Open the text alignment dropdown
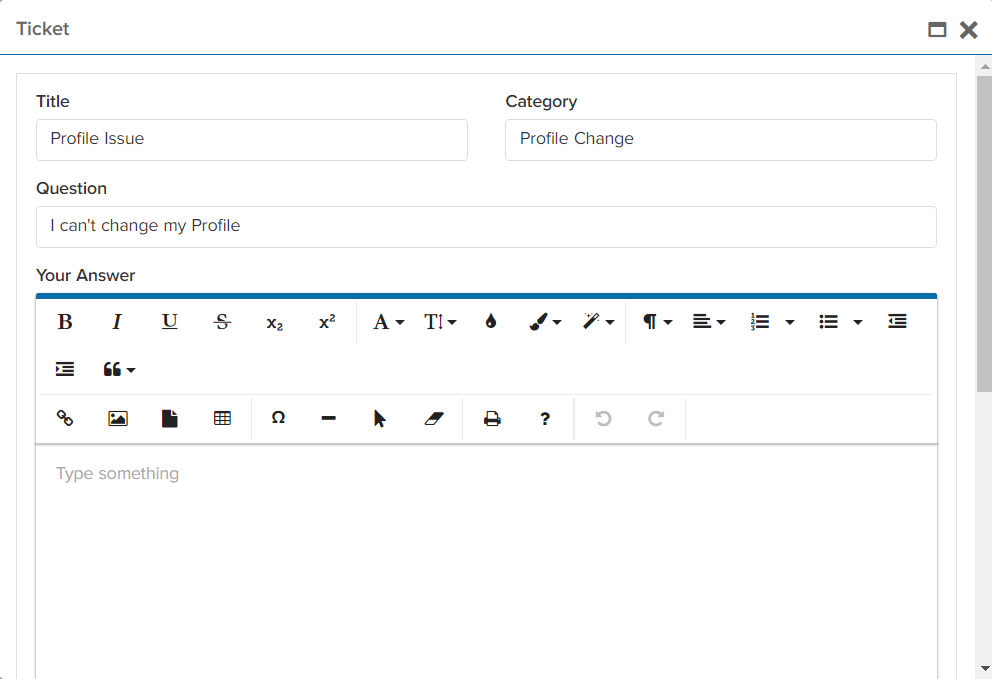This screenshot has height=679, width=992. point(708,322)
